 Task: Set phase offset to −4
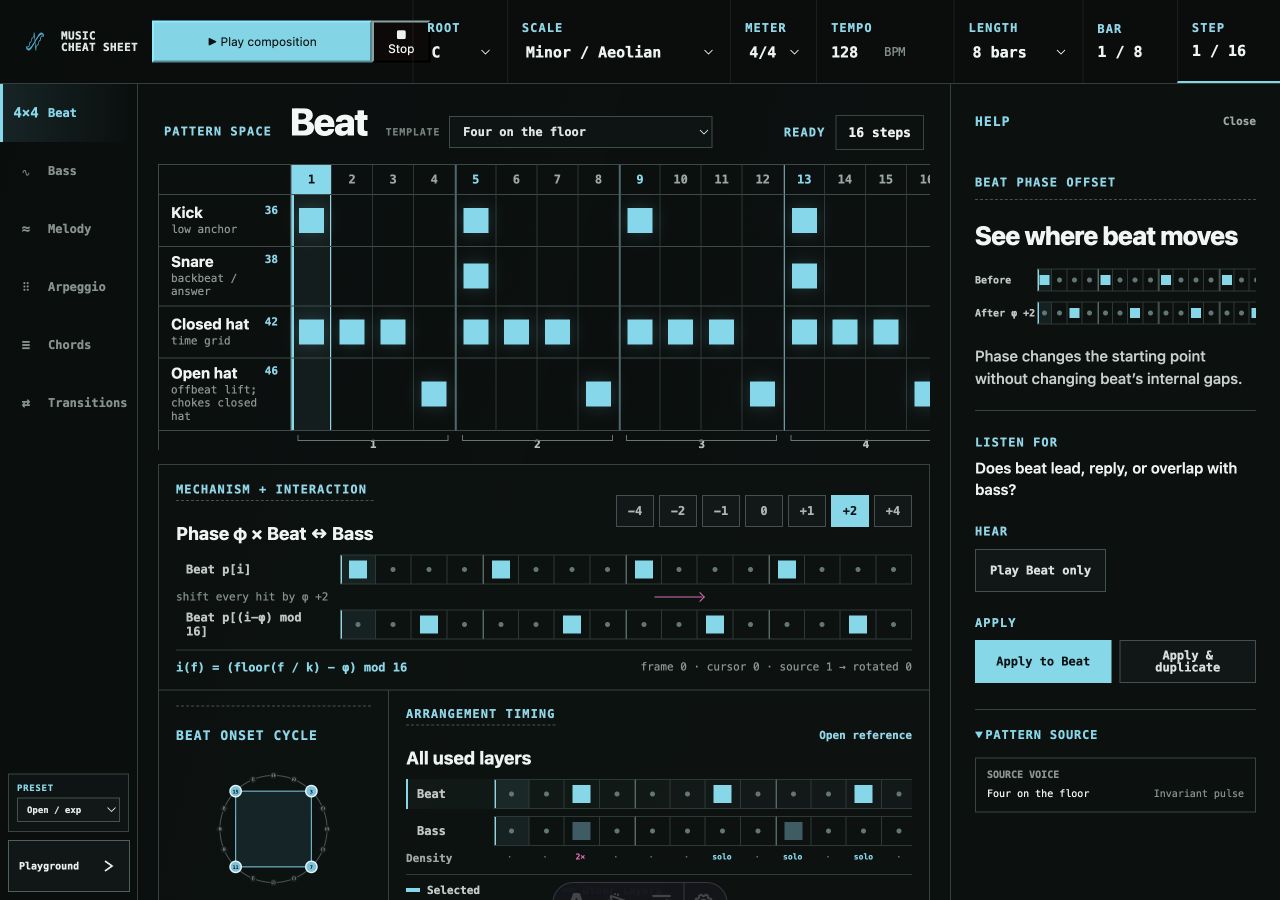[635, 511]
